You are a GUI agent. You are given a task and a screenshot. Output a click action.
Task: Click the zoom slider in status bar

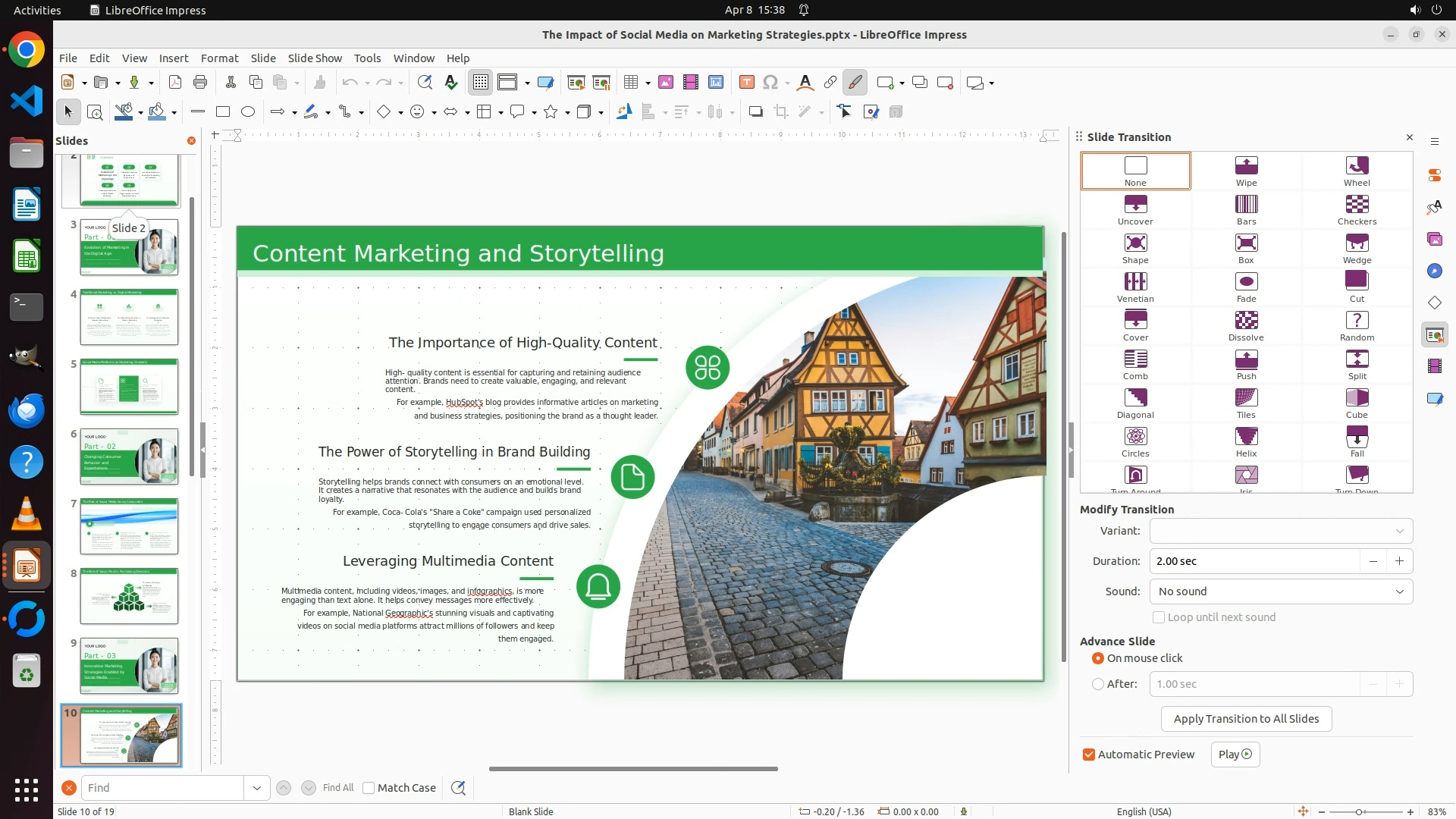[1359, 812]
